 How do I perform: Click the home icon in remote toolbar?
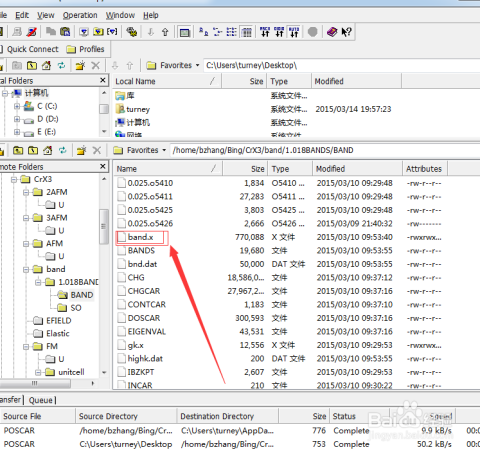[x=48, y=150]
